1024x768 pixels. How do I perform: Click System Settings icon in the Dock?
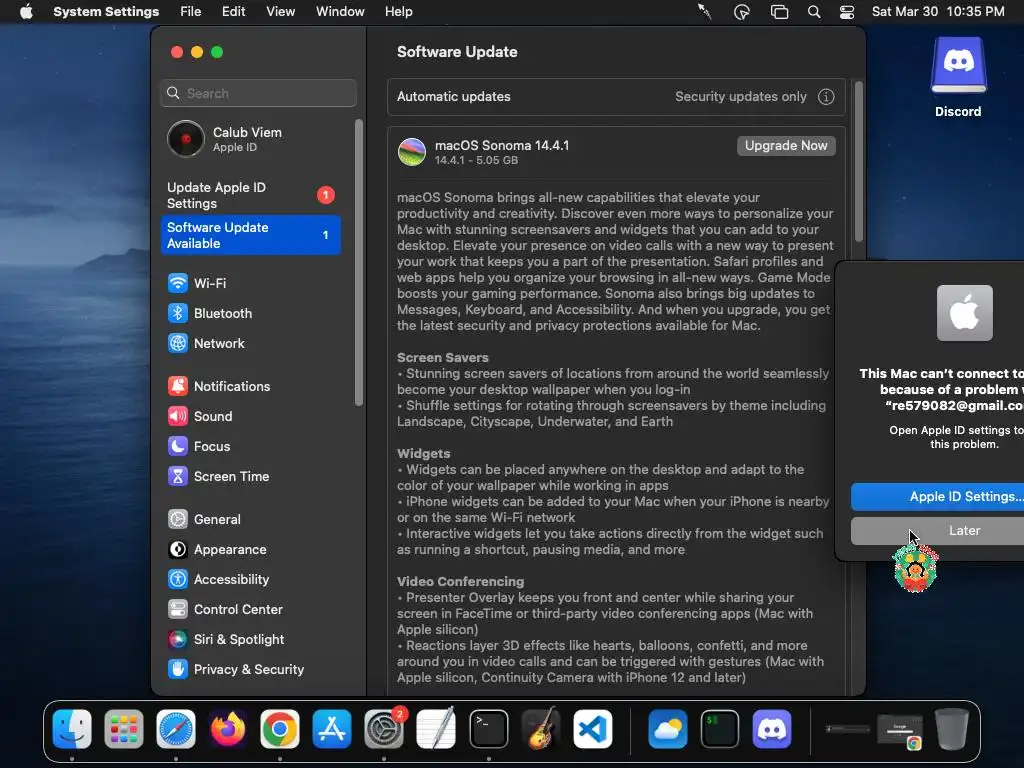click(x=384, y=729)
